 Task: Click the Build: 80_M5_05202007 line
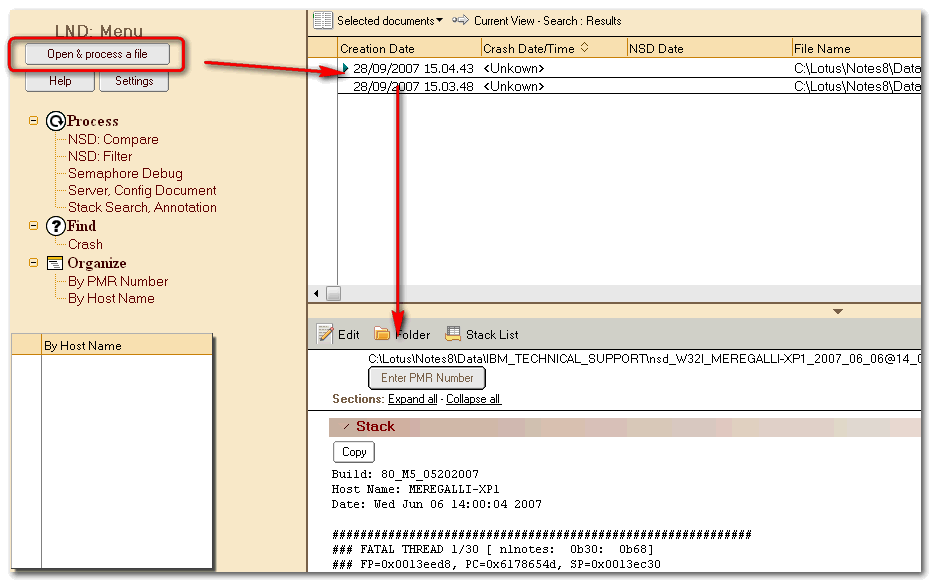(x=405, y=474)
